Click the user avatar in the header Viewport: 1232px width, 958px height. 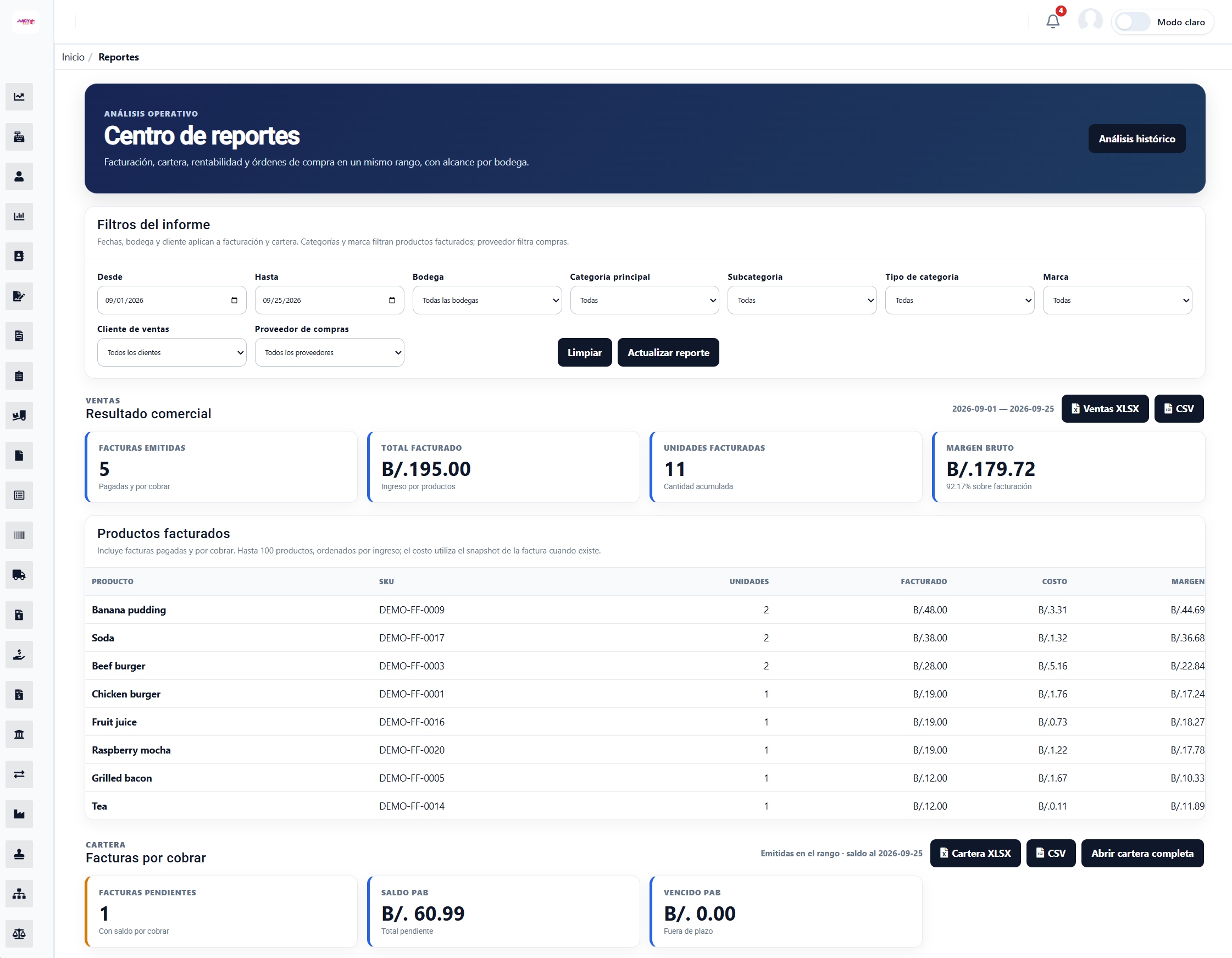[x=1090, y=21]
